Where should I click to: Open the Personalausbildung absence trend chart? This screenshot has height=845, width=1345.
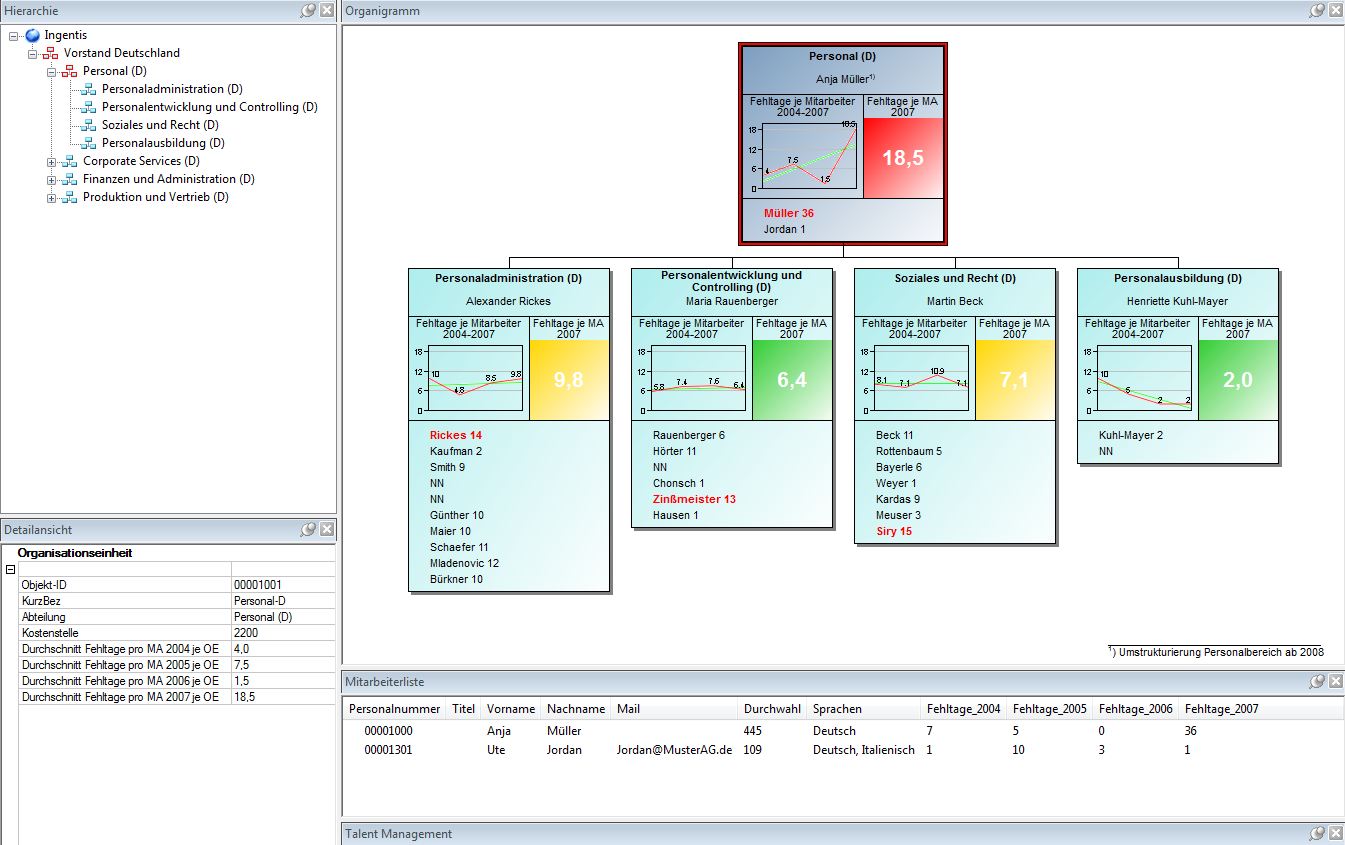(x=1138, y=378)
